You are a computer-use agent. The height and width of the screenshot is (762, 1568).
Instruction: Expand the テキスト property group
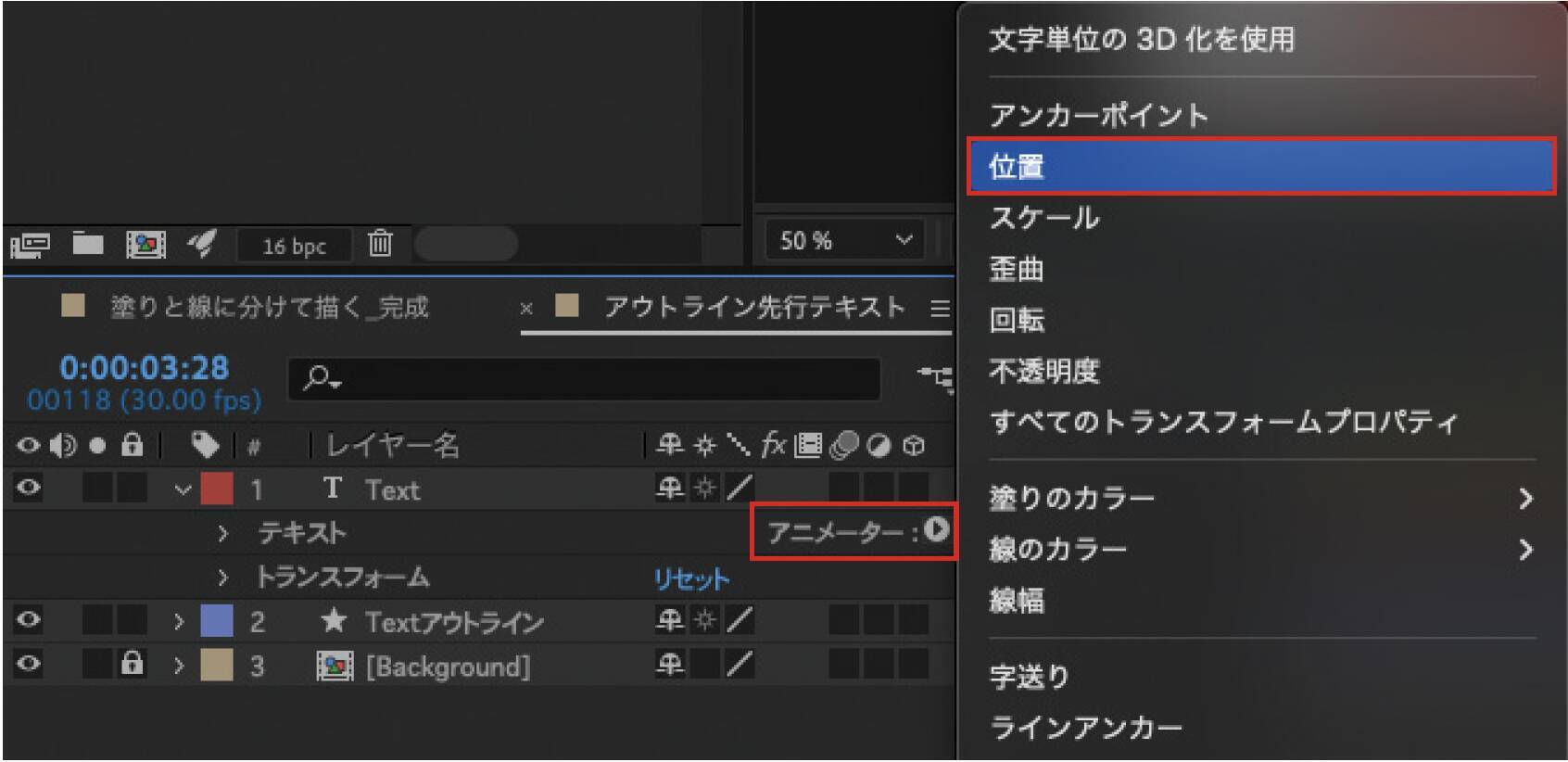tap(222, 533)
